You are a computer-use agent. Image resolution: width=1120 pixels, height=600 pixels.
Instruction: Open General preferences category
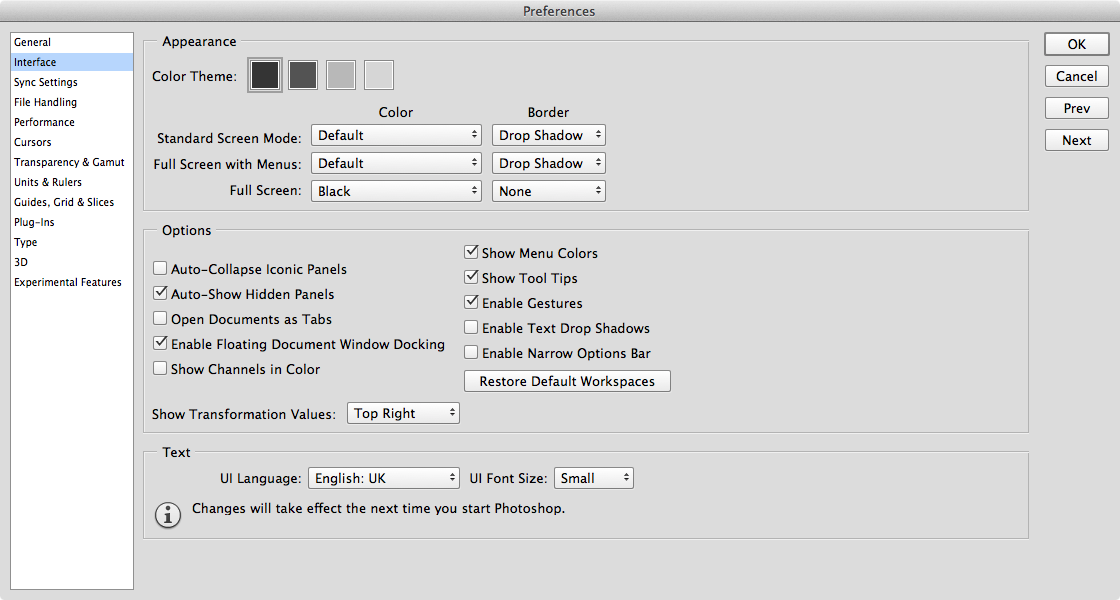[x=72, y=42]
